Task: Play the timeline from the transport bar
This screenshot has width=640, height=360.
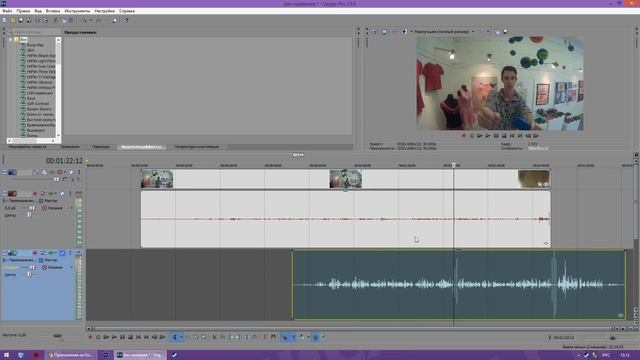Action: [114, 337]
